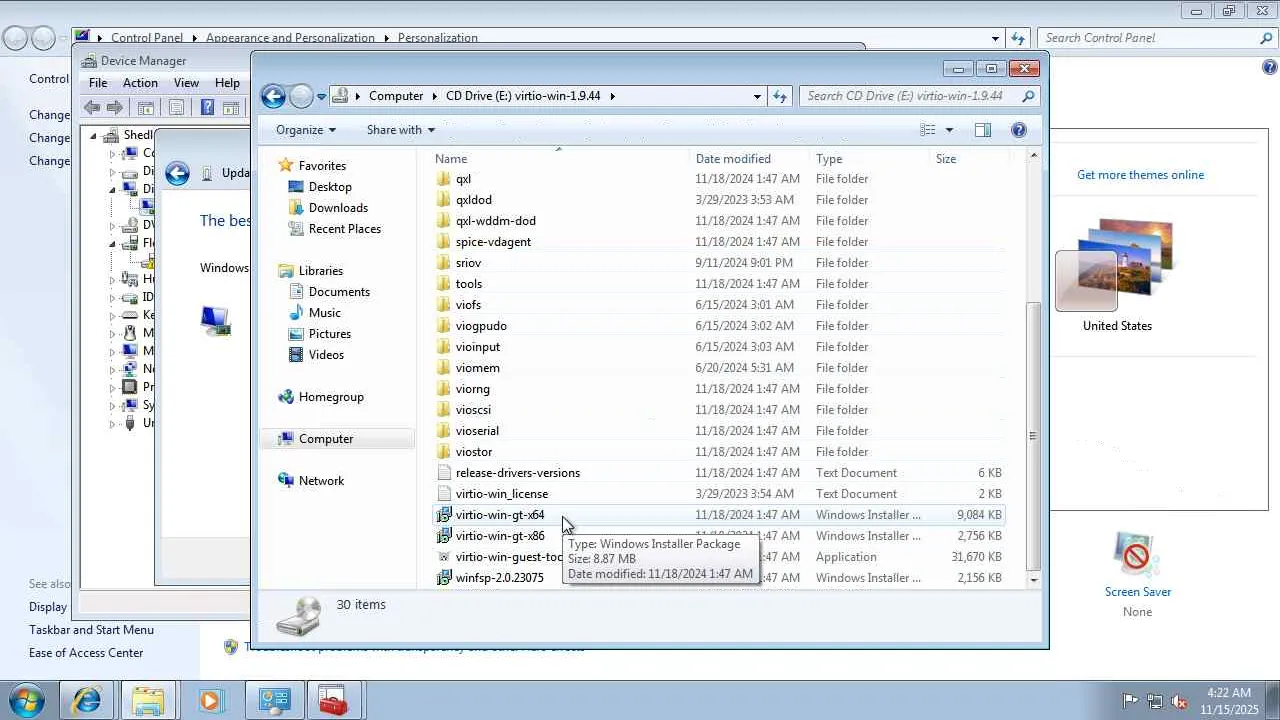Toggle the preview pane in Explorer

(983, 130)
